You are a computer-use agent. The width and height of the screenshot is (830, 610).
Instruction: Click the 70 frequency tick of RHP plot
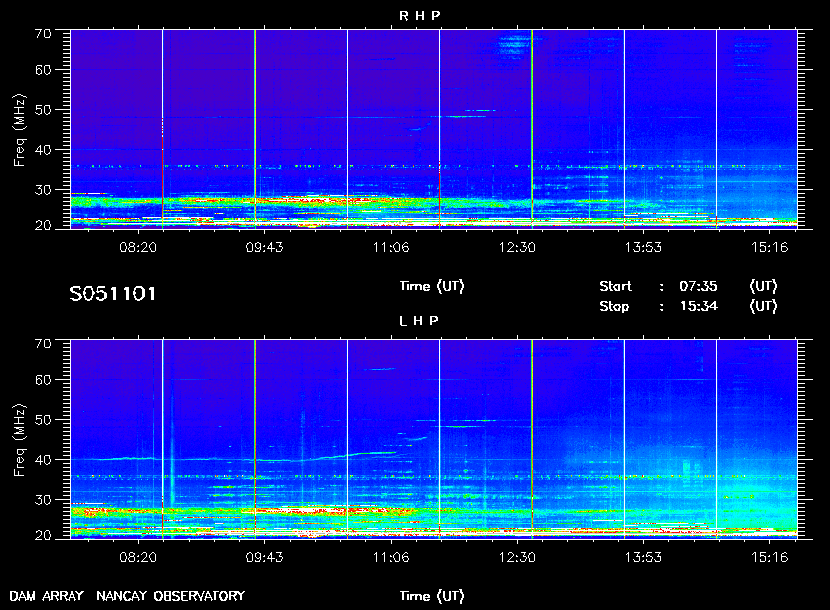click(43, 33)
